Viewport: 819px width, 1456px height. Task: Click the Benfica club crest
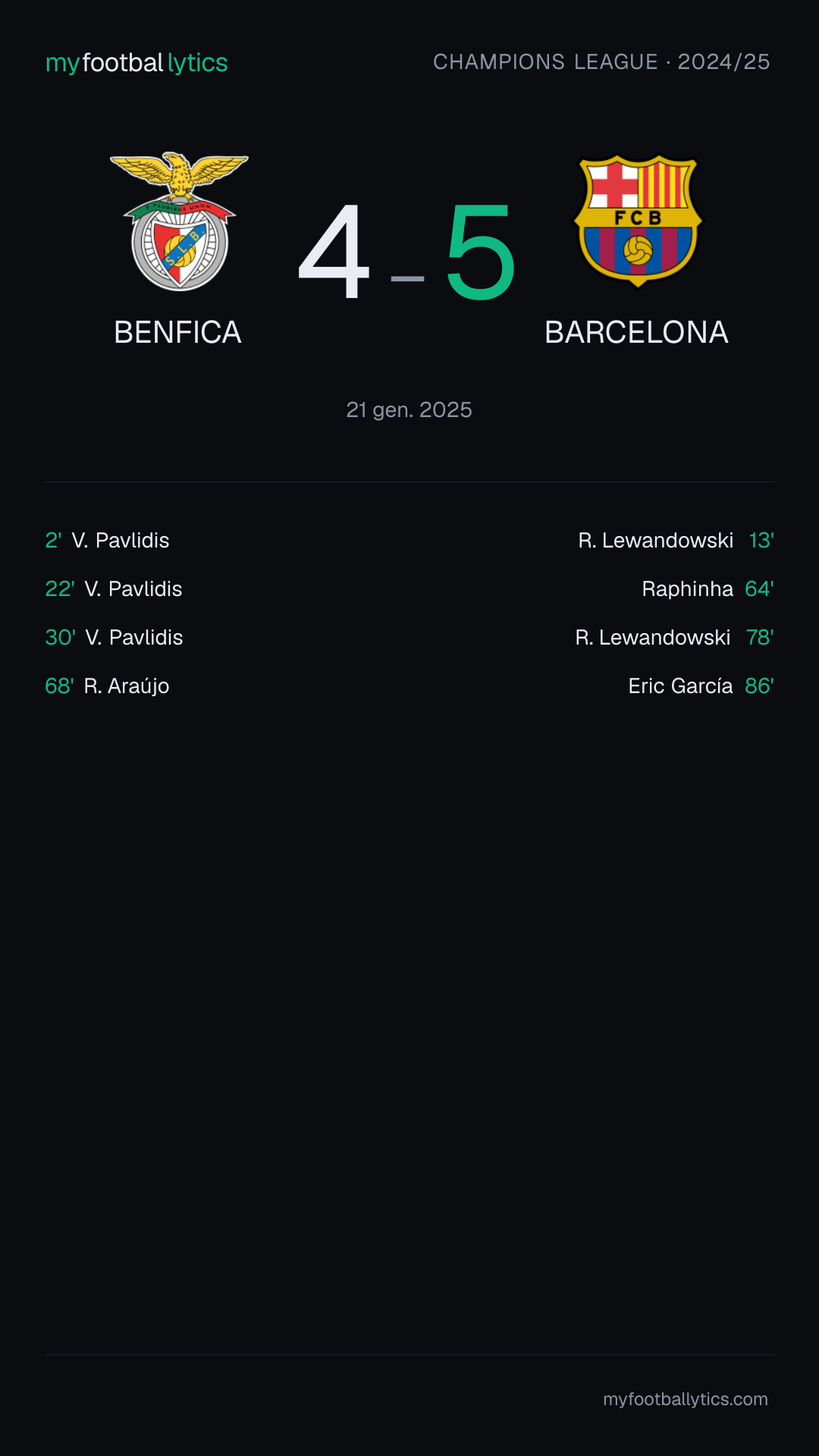(179, 221)
